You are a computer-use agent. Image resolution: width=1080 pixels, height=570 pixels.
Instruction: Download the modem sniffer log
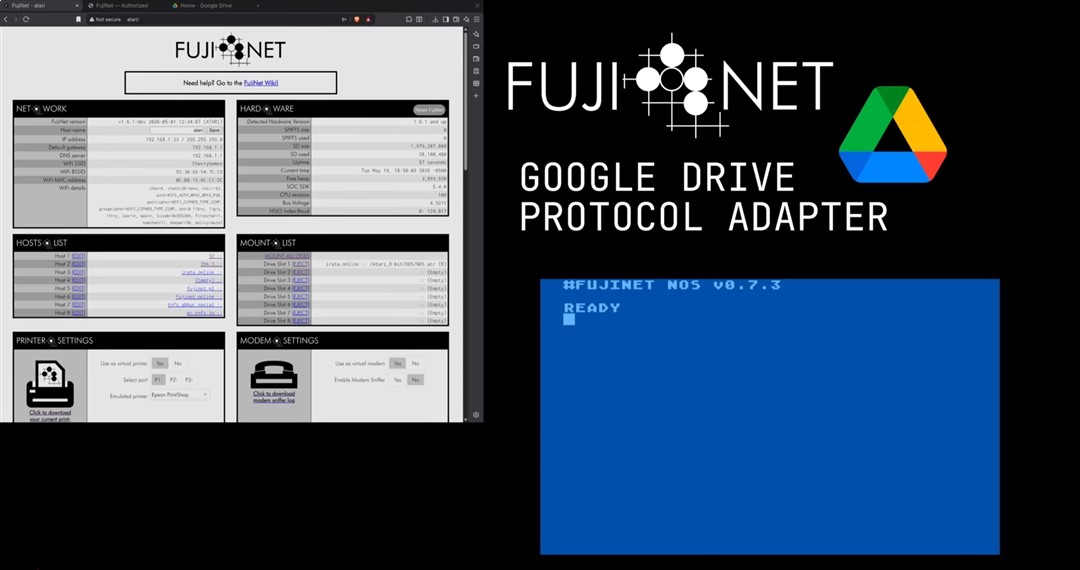pos(274,397)
